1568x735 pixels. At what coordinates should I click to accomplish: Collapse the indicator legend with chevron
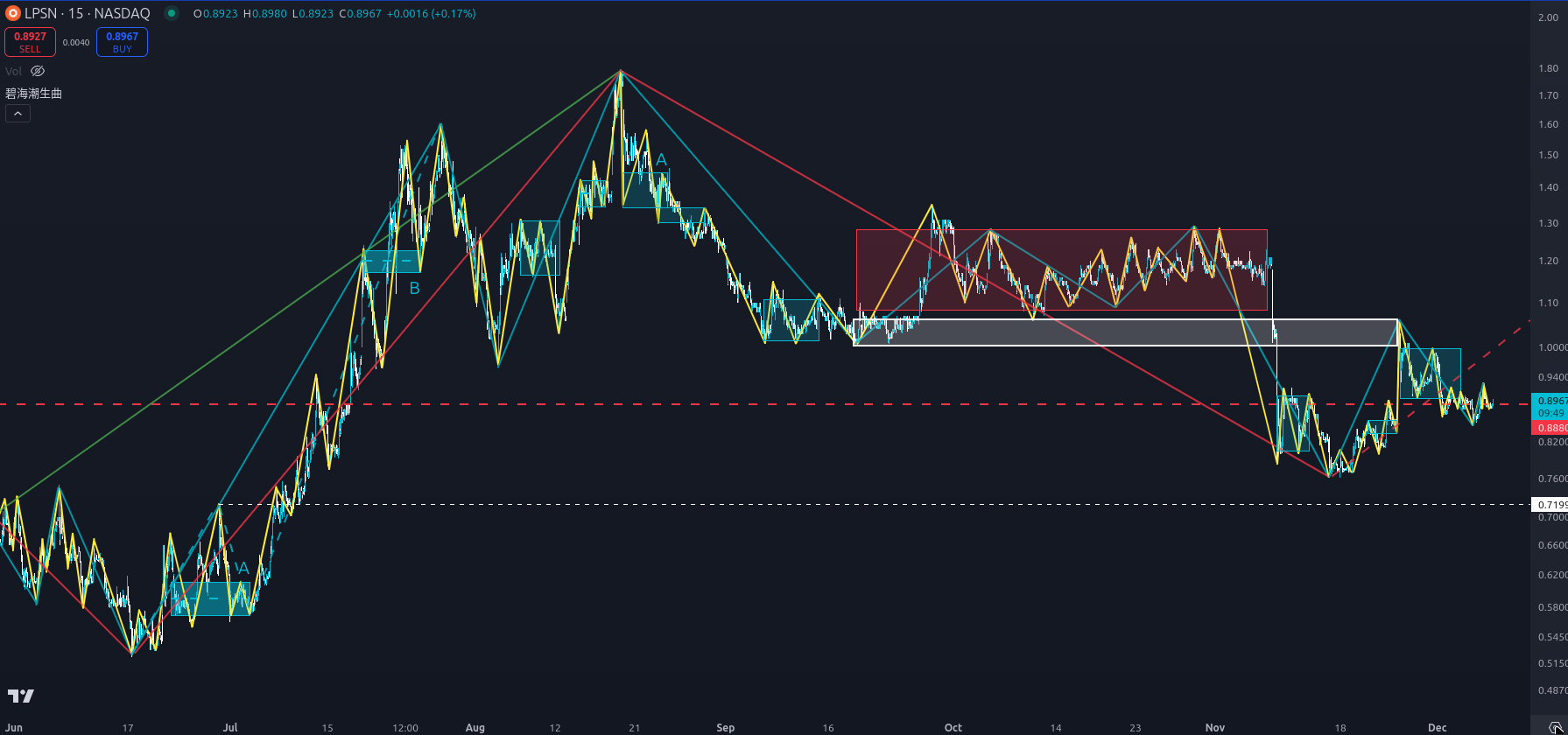(x=18, y=114)
